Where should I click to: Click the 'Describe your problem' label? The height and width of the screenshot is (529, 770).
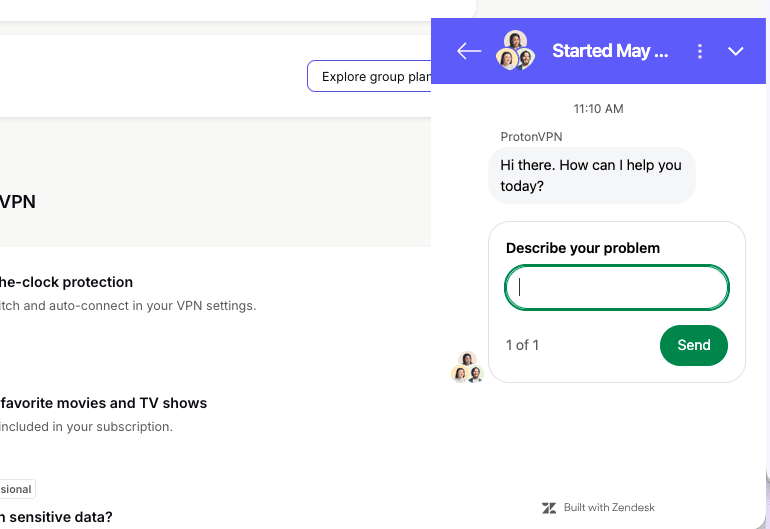coord(582,248)
